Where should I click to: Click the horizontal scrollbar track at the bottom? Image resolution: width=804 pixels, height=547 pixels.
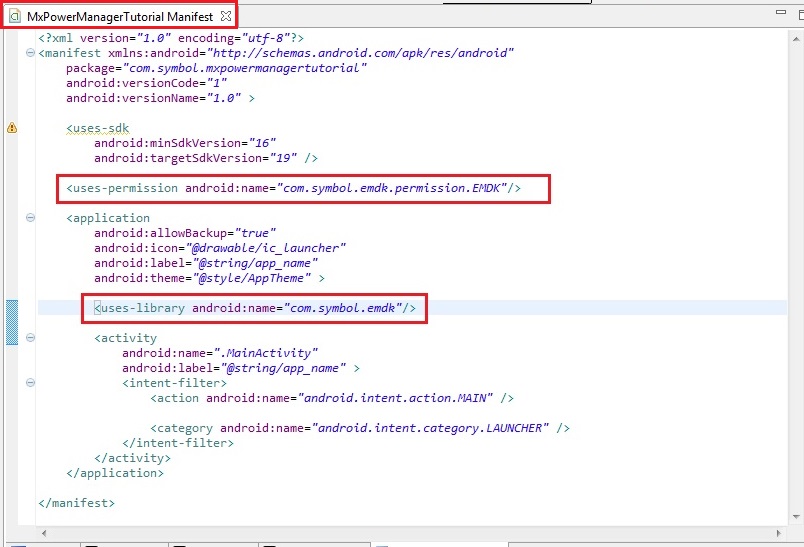pyautogui.click(x=400, y=534)
